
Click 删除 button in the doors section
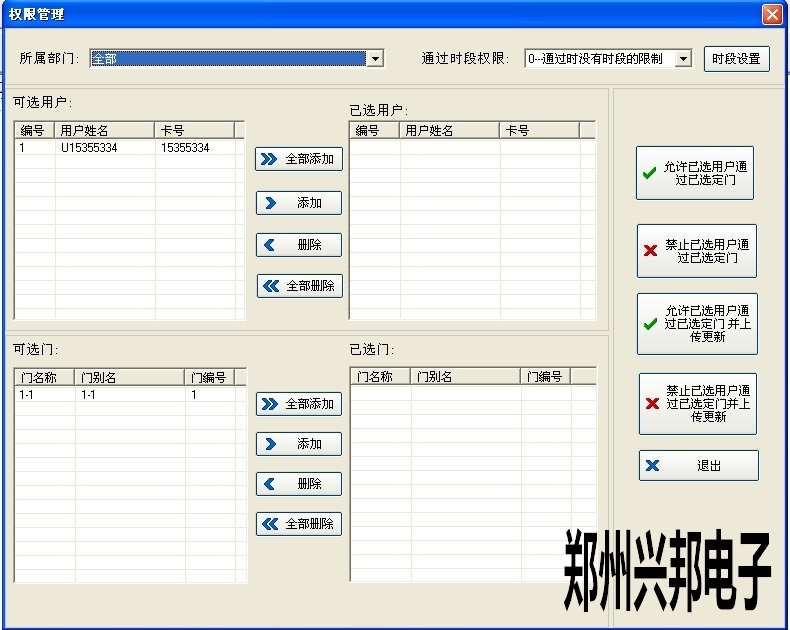299,484
